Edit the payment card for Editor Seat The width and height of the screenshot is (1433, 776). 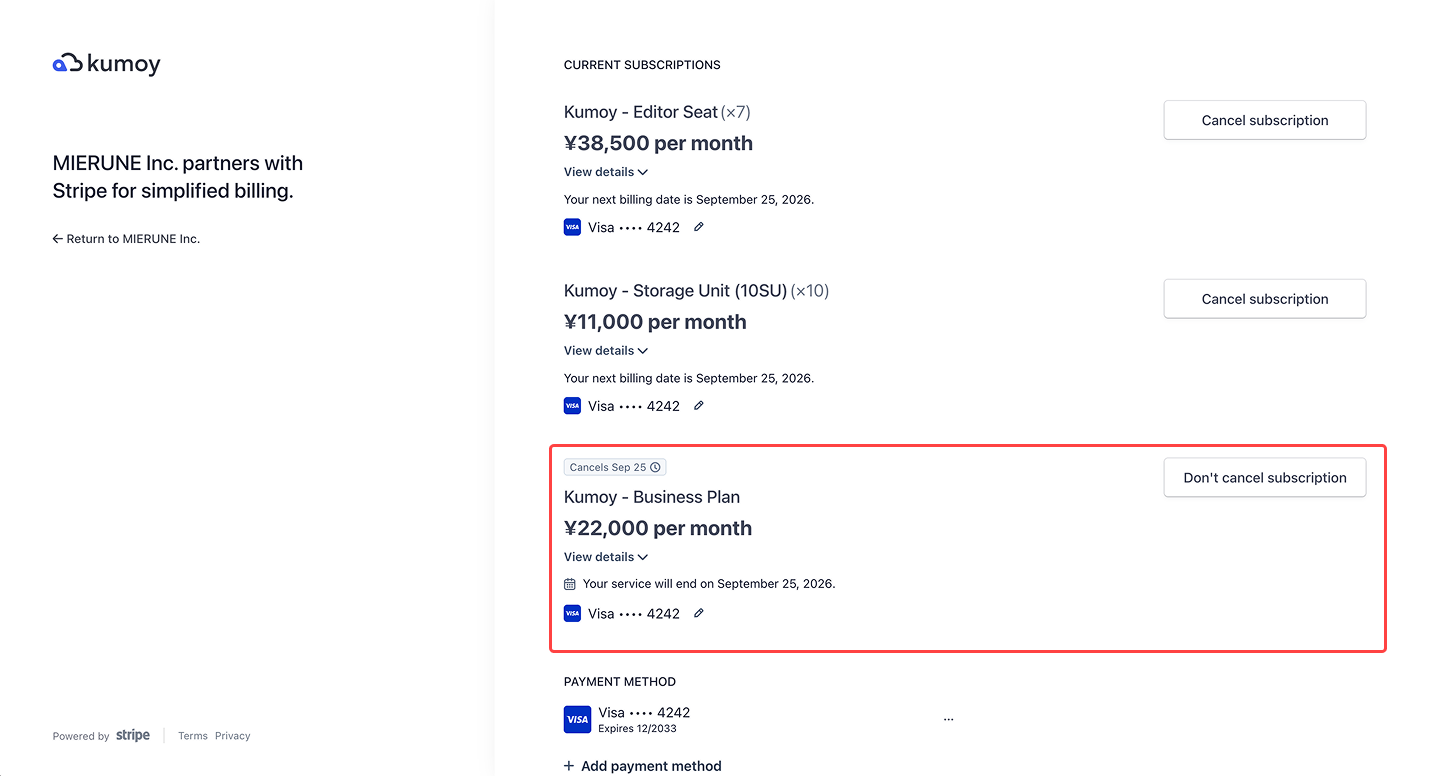(699, 227)
